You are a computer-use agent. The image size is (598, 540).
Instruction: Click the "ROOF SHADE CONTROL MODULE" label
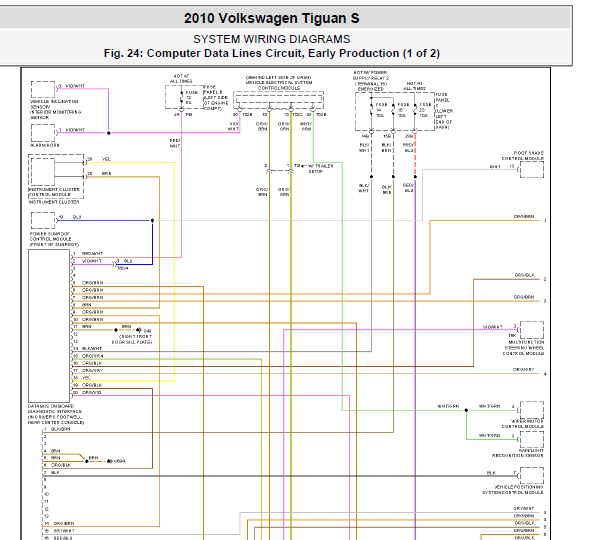coord(523,156)
